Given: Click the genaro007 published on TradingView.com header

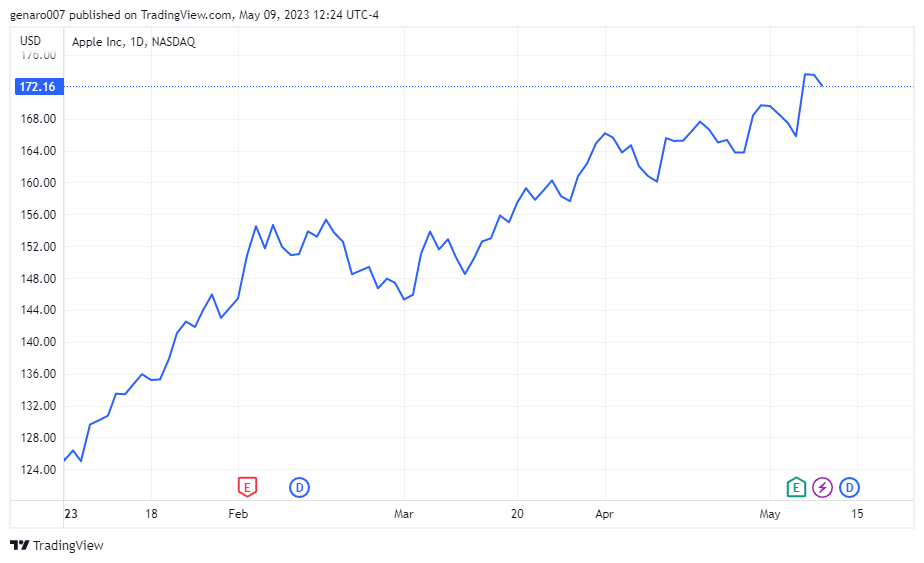Looking at the screenshot, I should click(194, 15).
